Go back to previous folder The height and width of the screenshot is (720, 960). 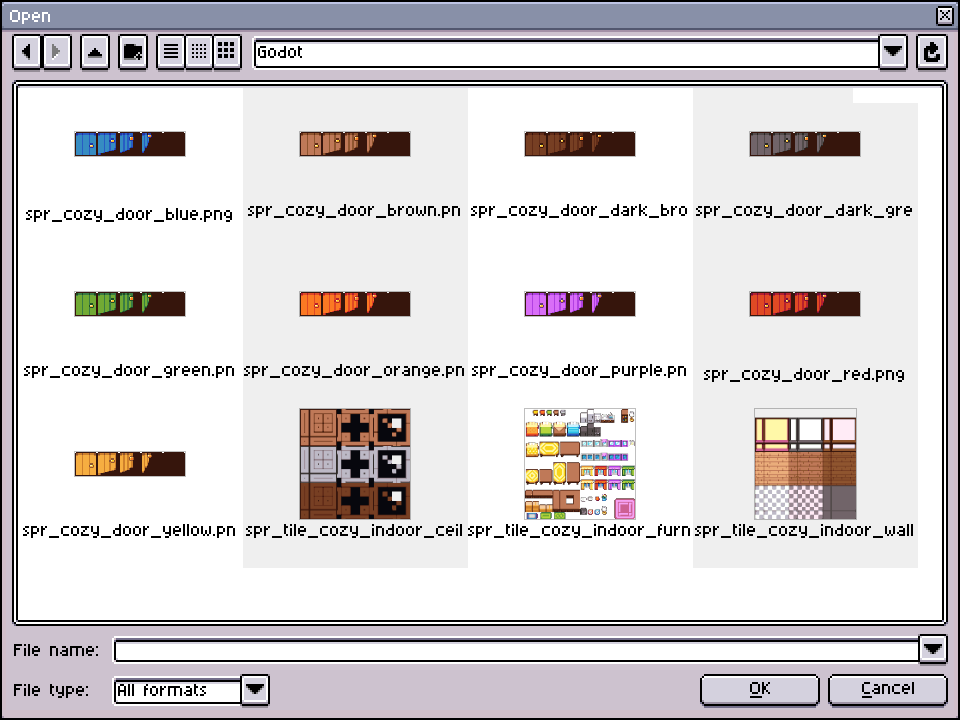[27, 52]
